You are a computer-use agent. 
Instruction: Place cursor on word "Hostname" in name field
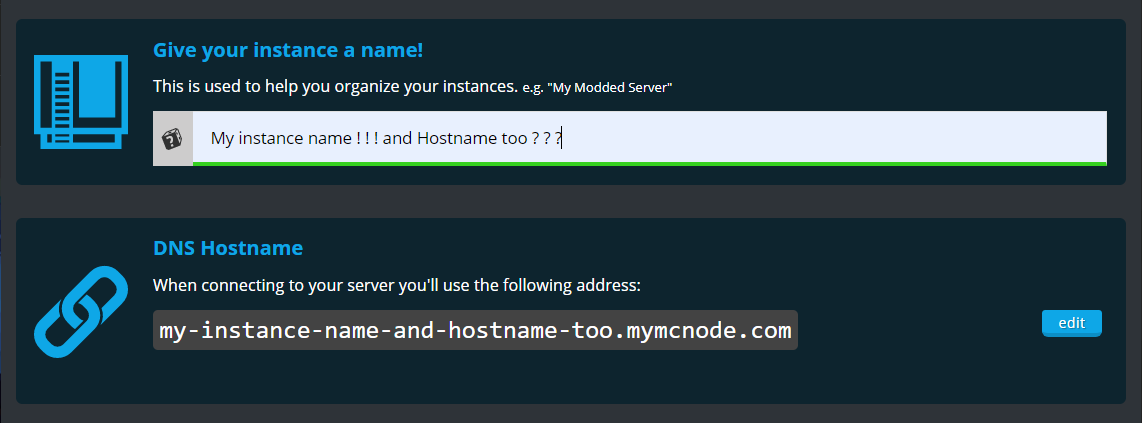447,138
